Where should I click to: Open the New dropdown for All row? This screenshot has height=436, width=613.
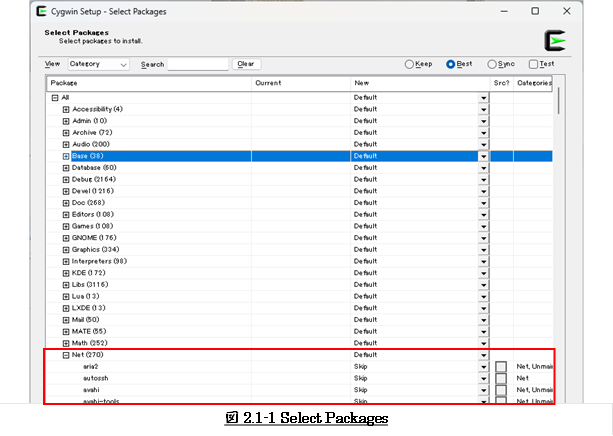click(484, 98)
